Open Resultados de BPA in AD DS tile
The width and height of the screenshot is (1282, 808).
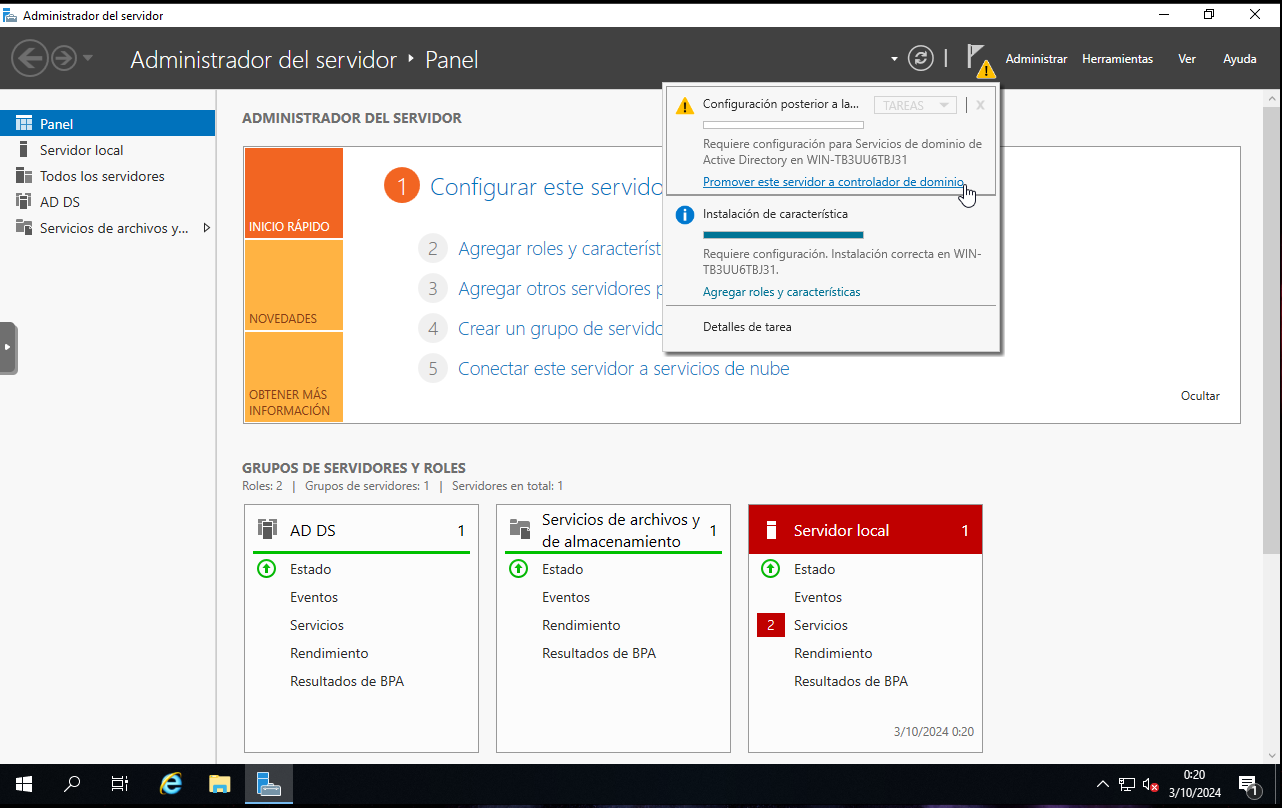(x=347, y=681)
